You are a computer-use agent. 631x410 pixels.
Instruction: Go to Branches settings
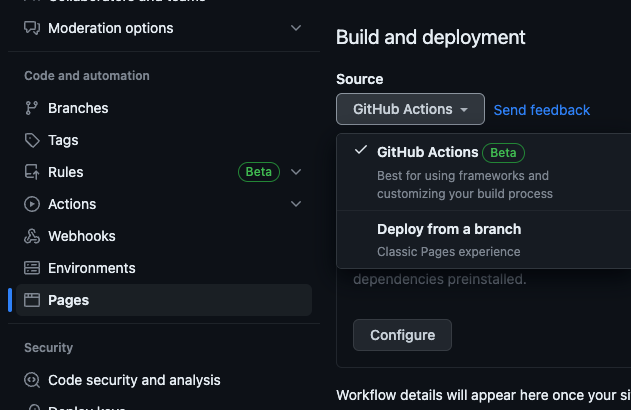(164, 108)
